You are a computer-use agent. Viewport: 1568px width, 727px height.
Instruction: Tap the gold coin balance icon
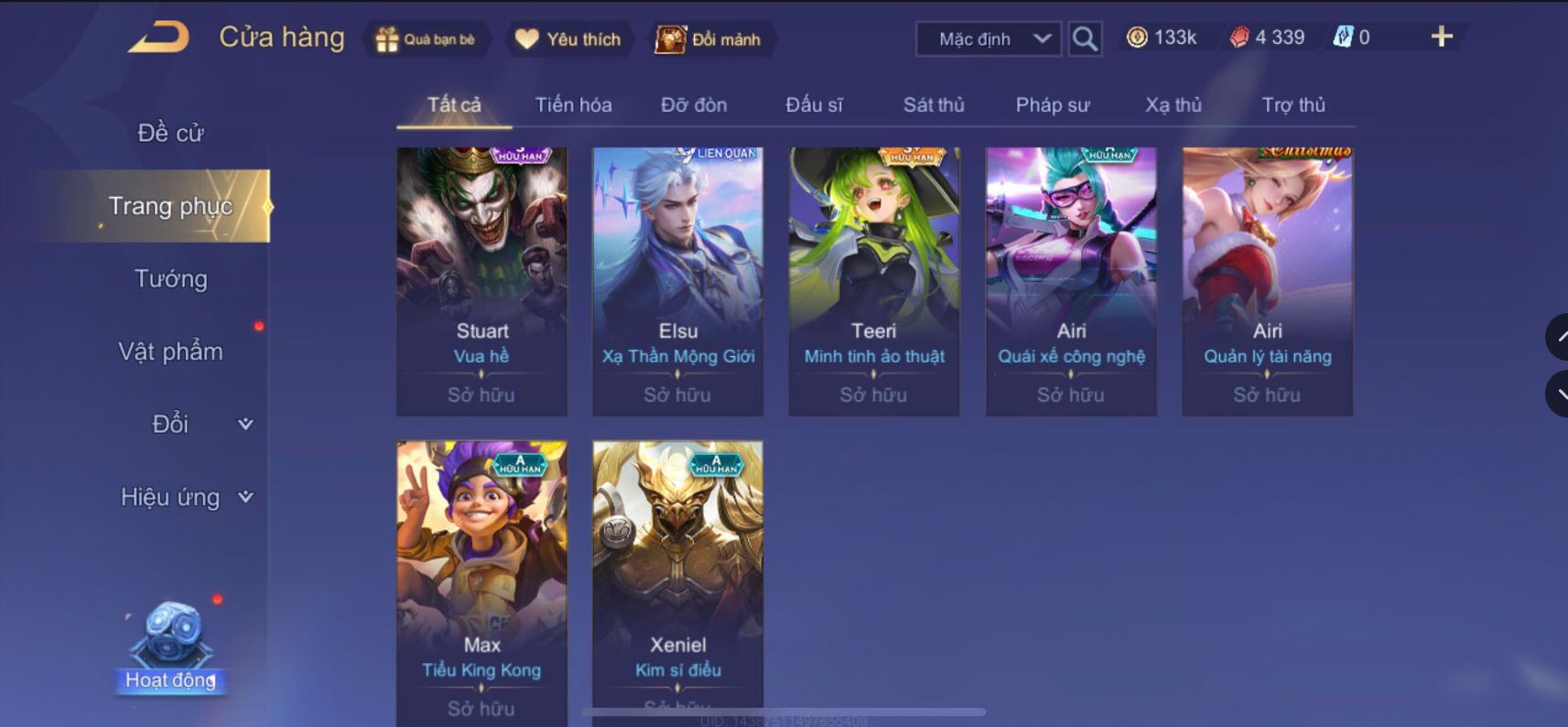[1137, 38]
